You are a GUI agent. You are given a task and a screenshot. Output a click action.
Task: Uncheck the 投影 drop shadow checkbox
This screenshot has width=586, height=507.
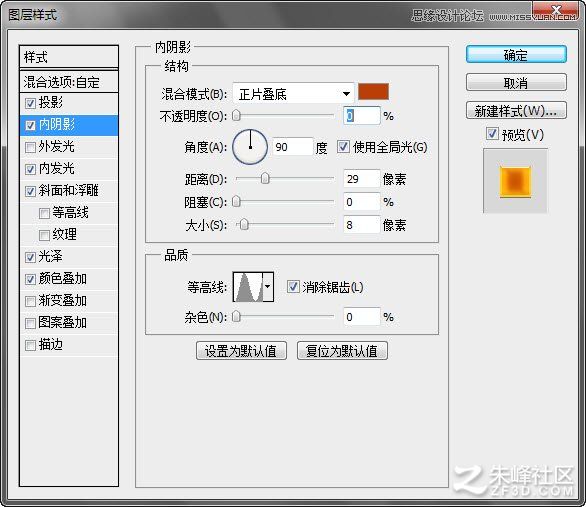point(31,103)
